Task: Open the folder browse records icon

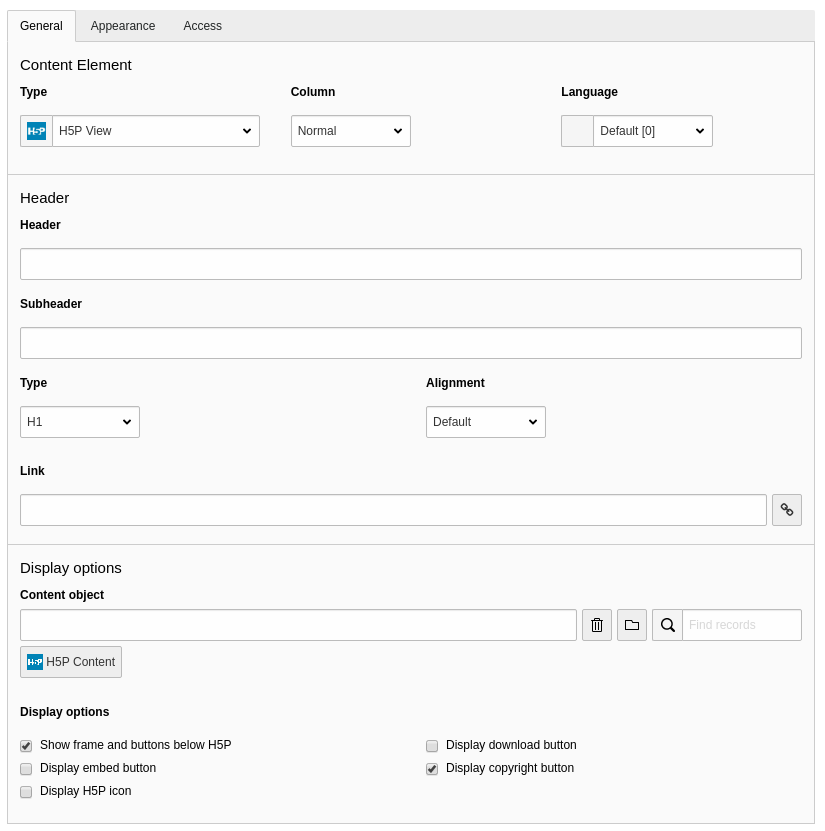Action: coord(632,625)
